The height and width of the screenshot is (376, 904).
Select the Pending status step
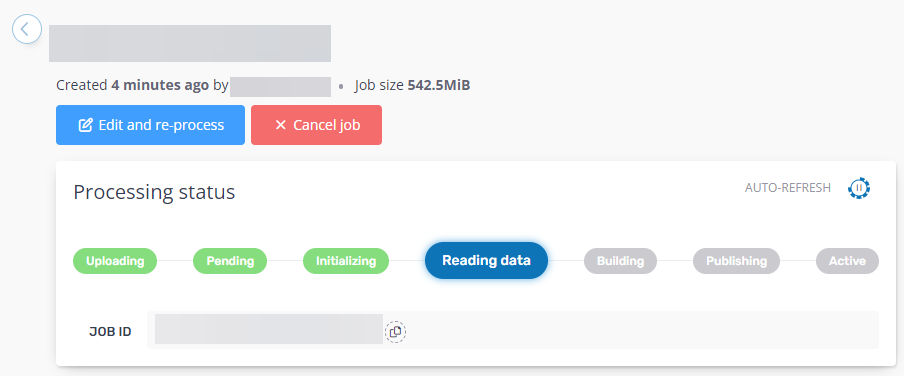pos(230,261)
